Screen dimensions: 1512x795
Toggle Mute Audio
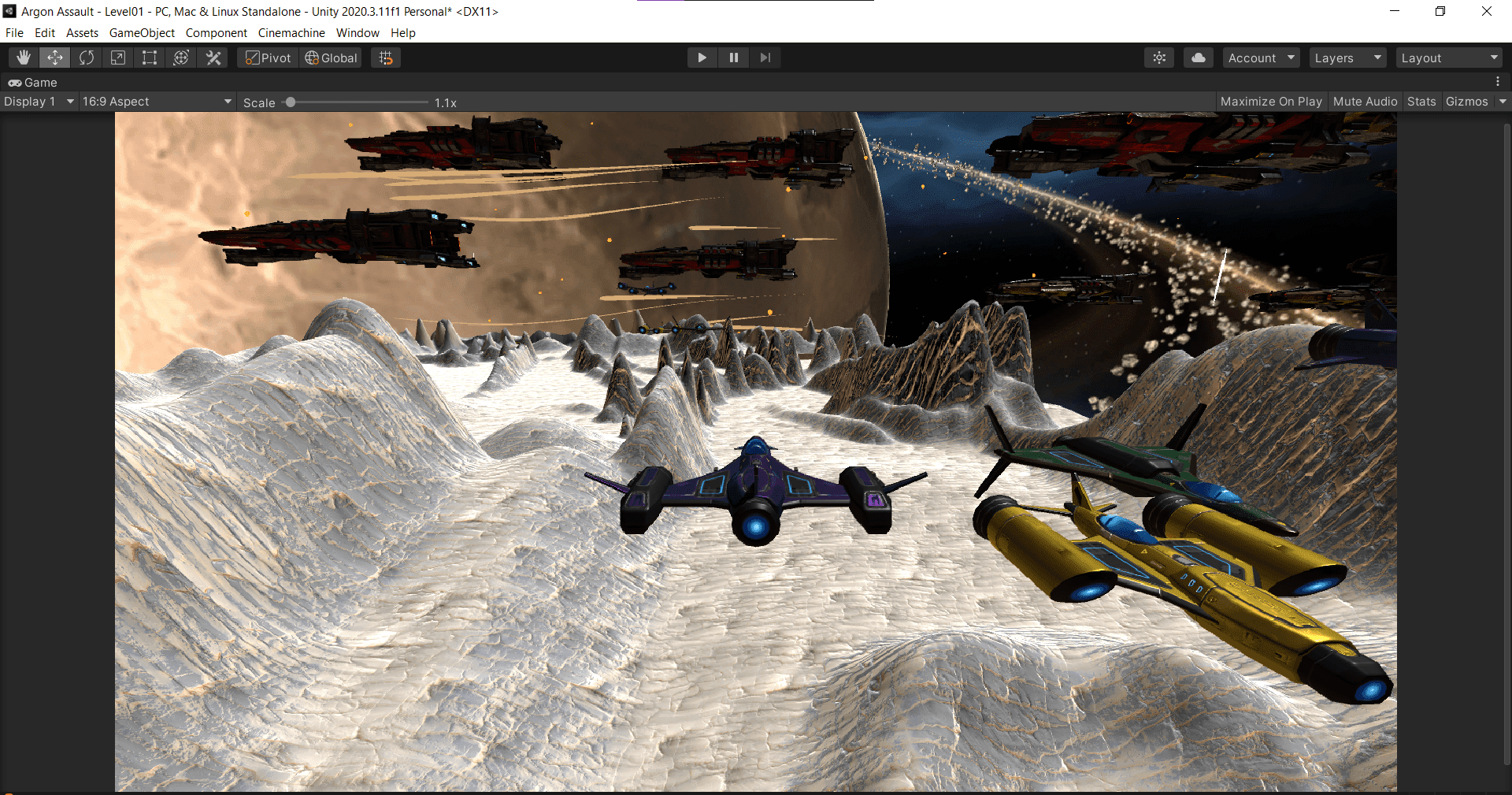1365,102
